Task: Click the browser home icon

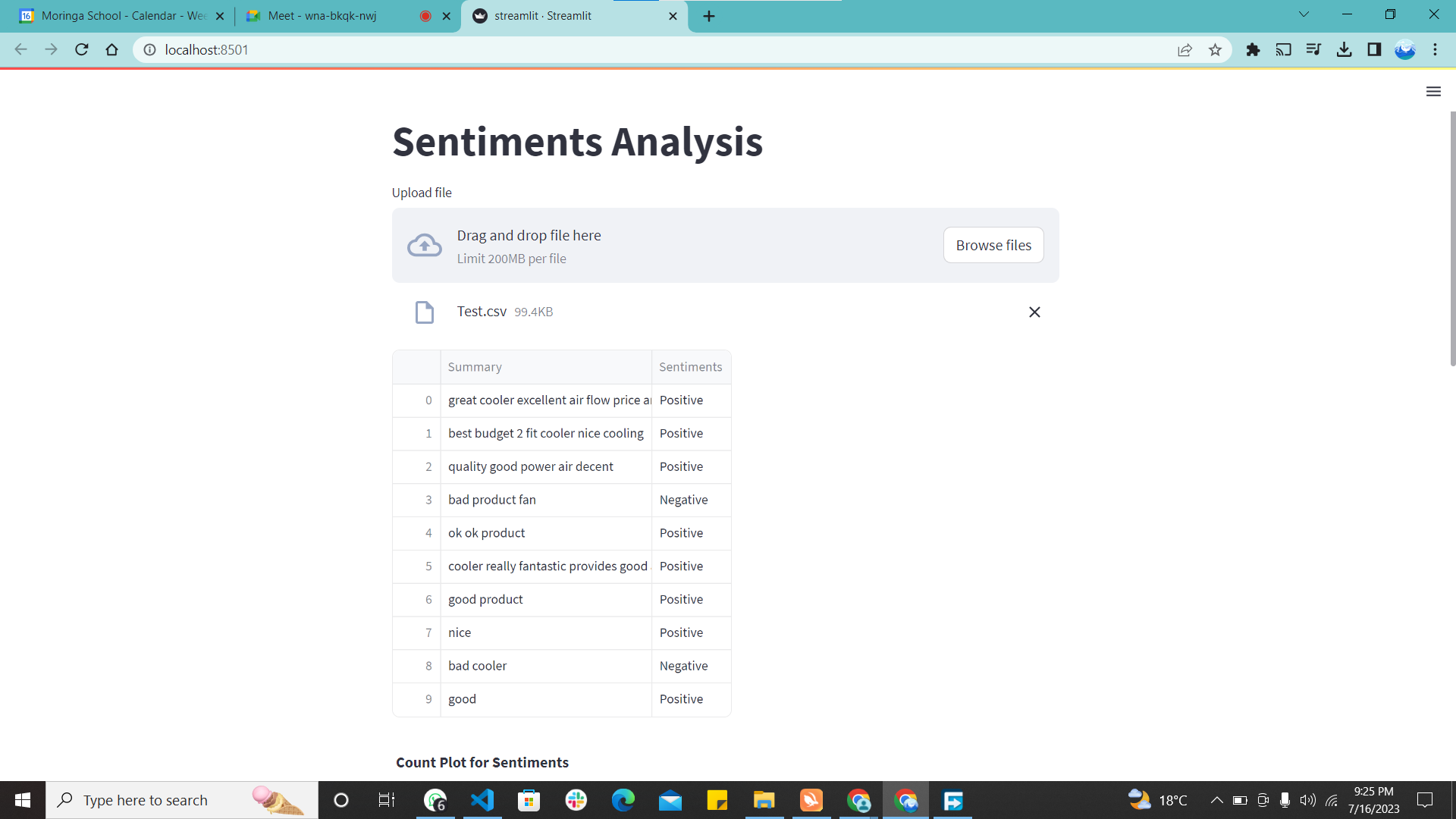Action: click(x=112, y=50)
